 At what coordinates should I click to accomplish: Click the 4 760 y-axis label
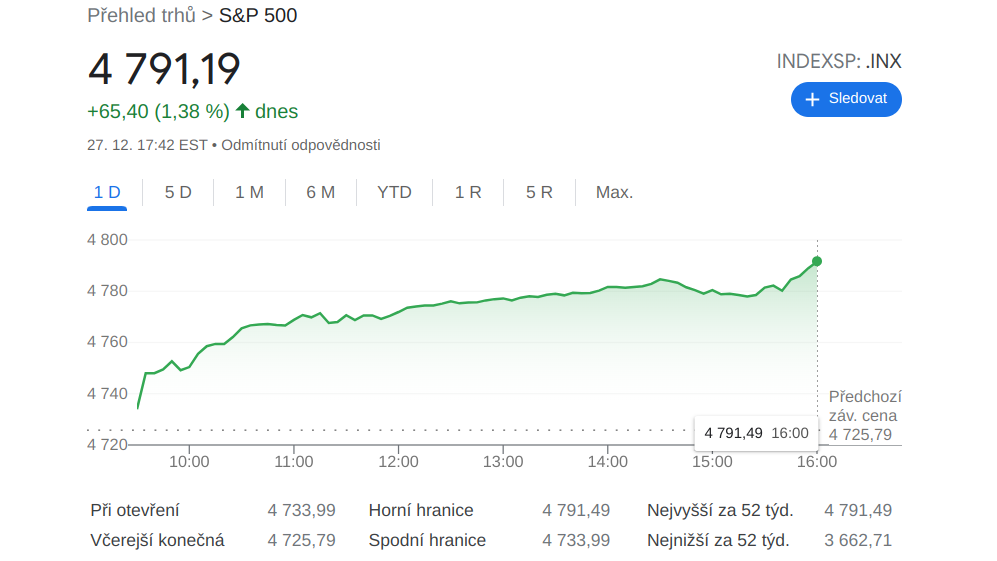tap(107, 342)
